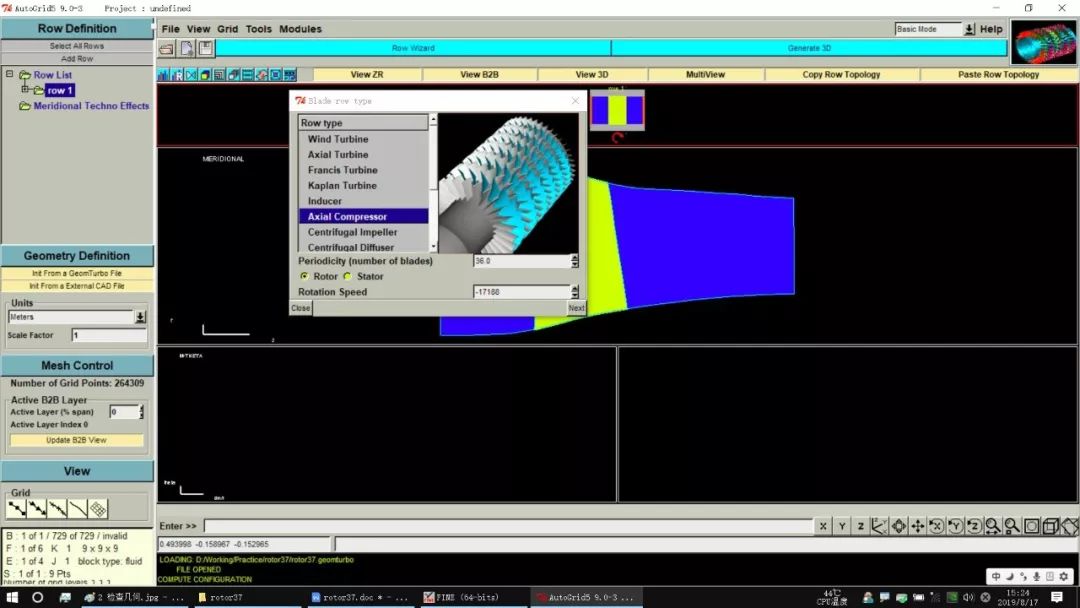Select the Stator radio button
1080x608 pixels.
[x=348, y=276]
